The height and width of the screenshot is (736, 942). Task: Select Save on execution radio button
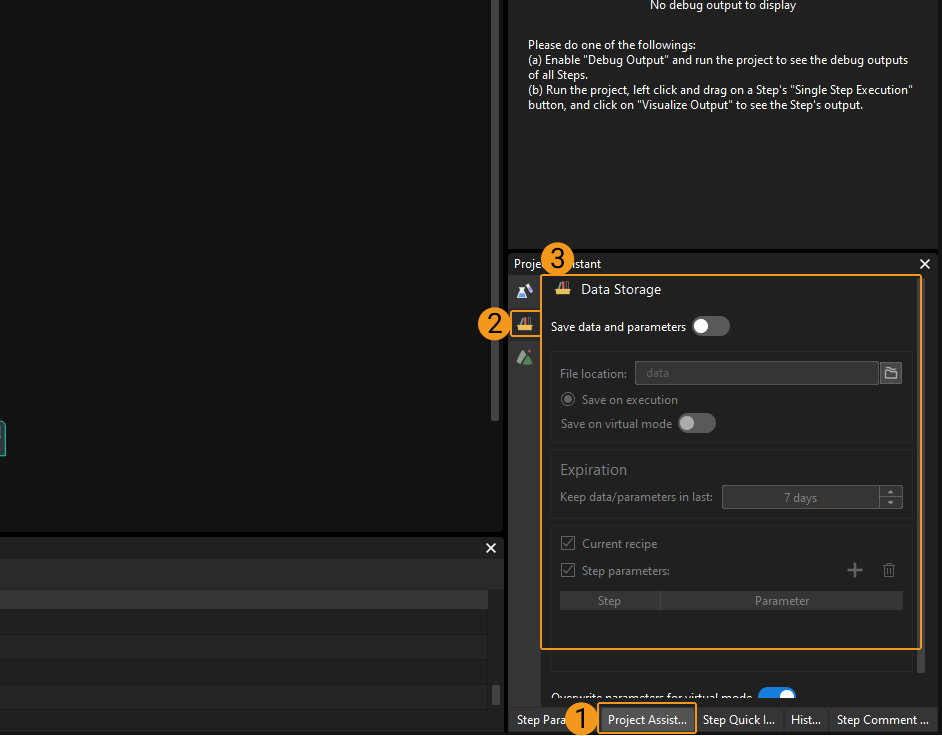568,400
